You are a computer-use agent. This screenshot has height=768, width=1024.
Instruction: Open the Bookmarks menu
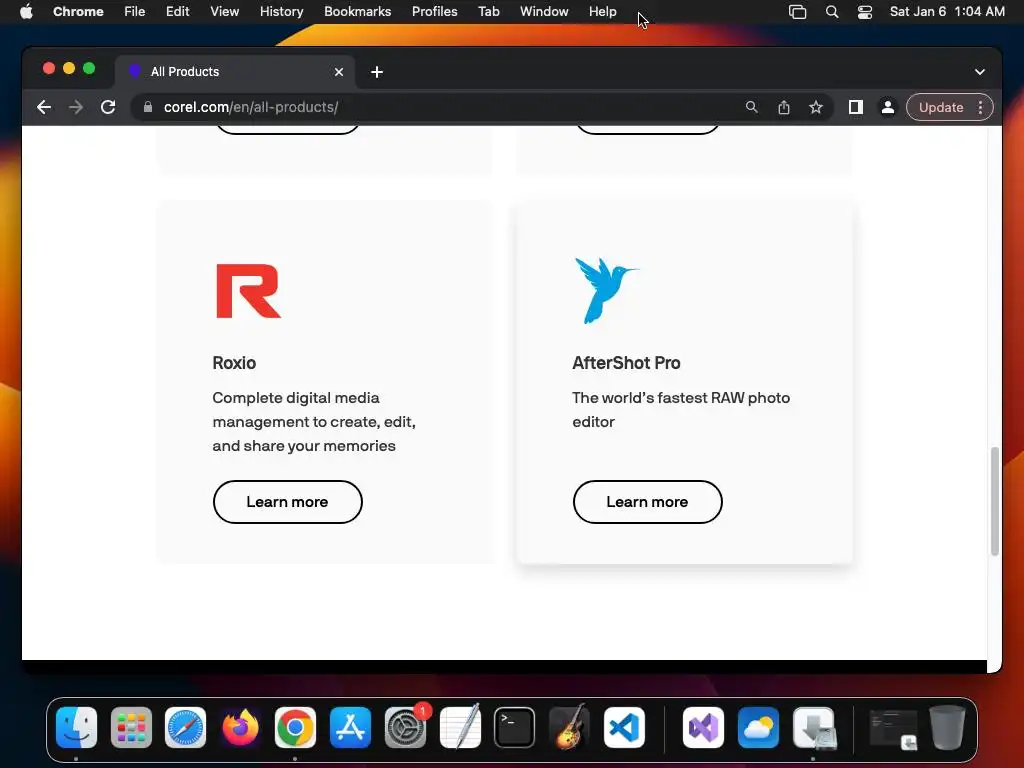pyautogui.click(x=357, y=12)
